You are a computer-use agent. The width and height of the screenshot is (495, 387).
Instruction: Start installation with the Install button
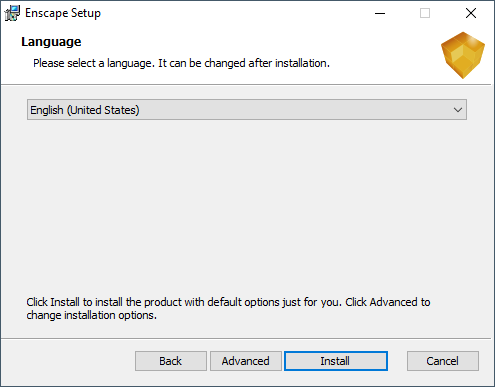(336, 361)
